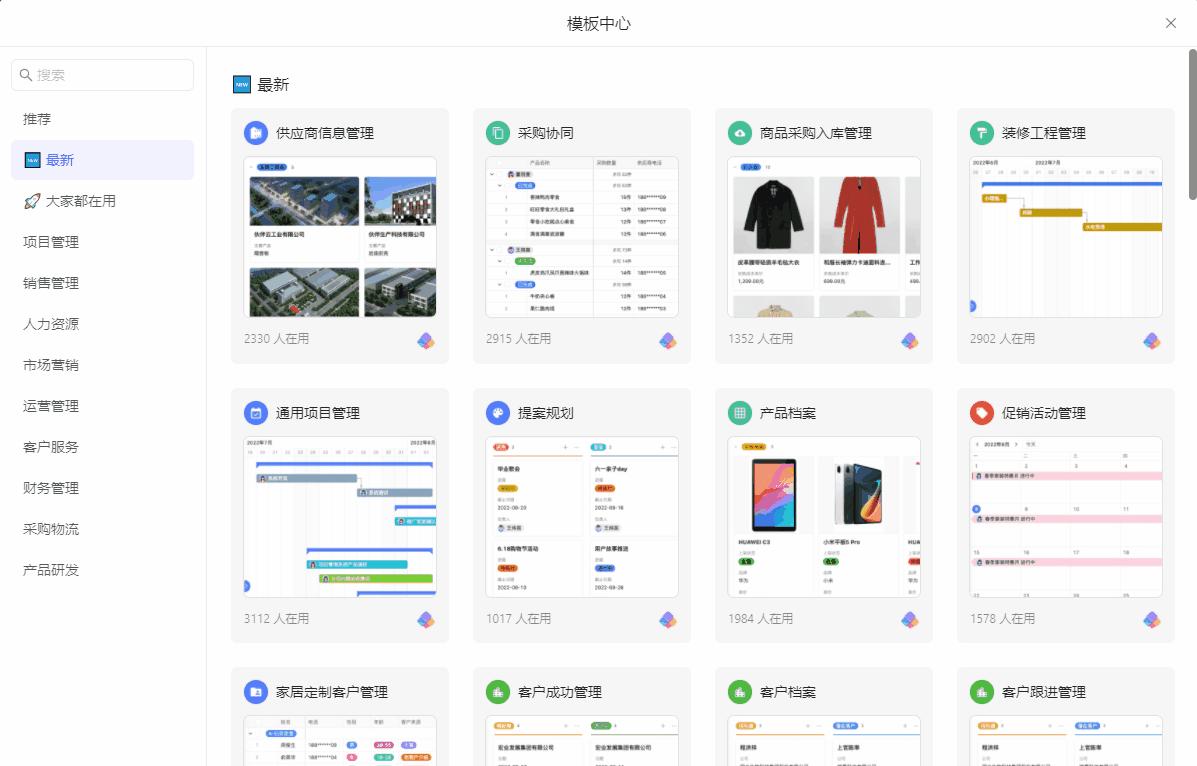
Task: Click the green 采购协同 template icon
Action: click(498, 132)
